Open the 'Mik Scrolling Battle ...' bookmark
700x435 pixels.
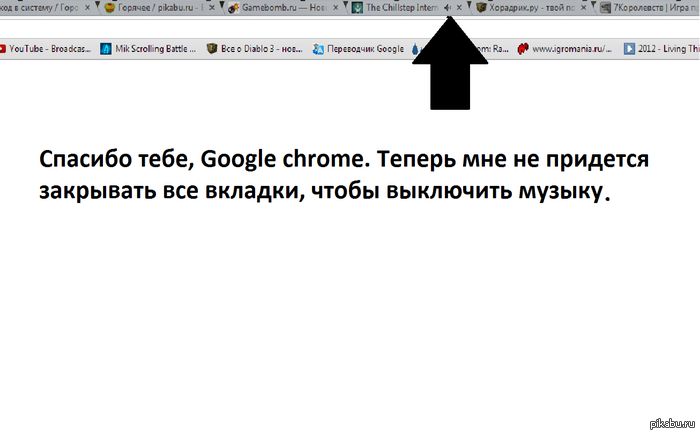pyautogui.click(x=149, y=49)
